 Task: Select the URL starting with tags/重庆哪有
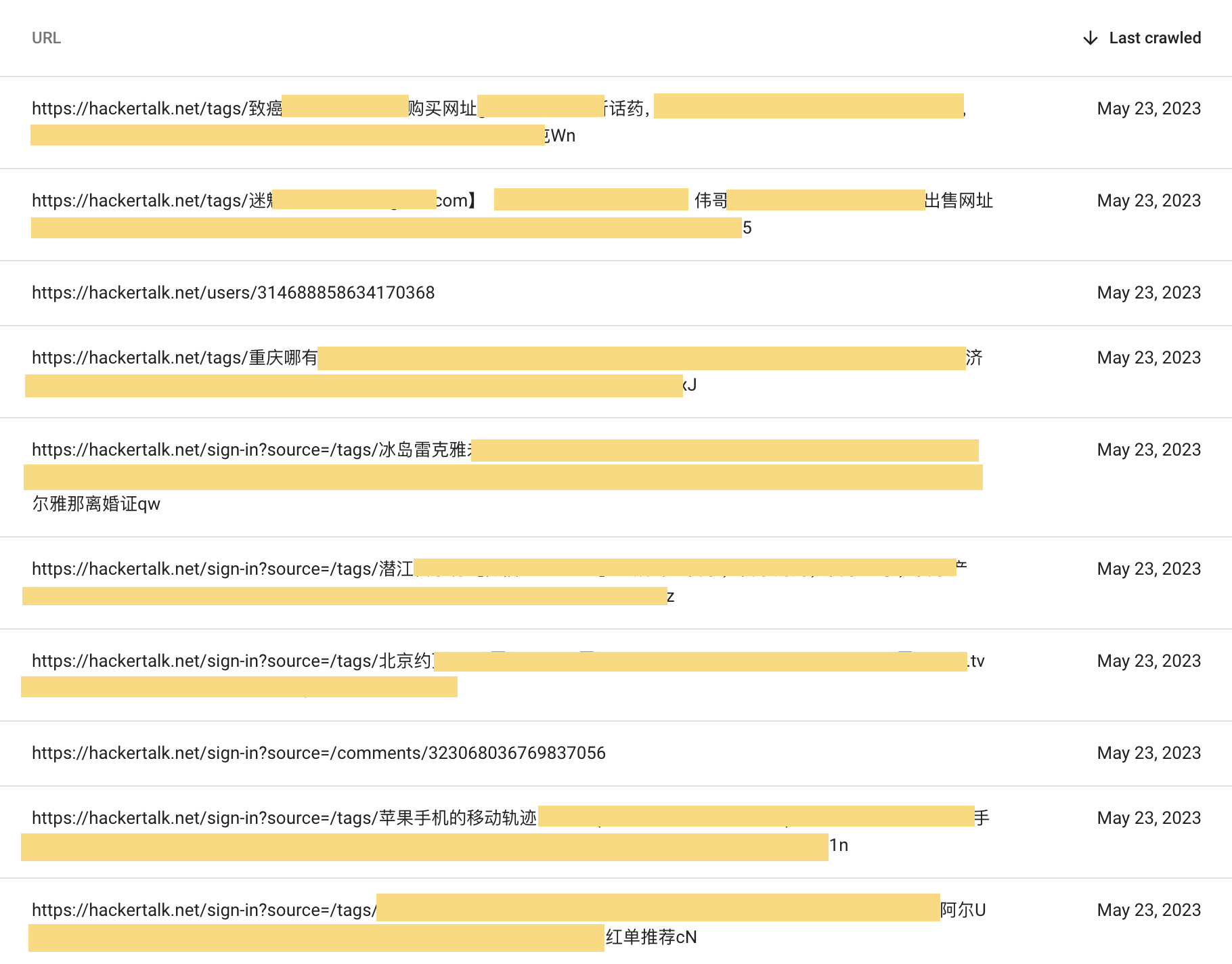point(175,357)
